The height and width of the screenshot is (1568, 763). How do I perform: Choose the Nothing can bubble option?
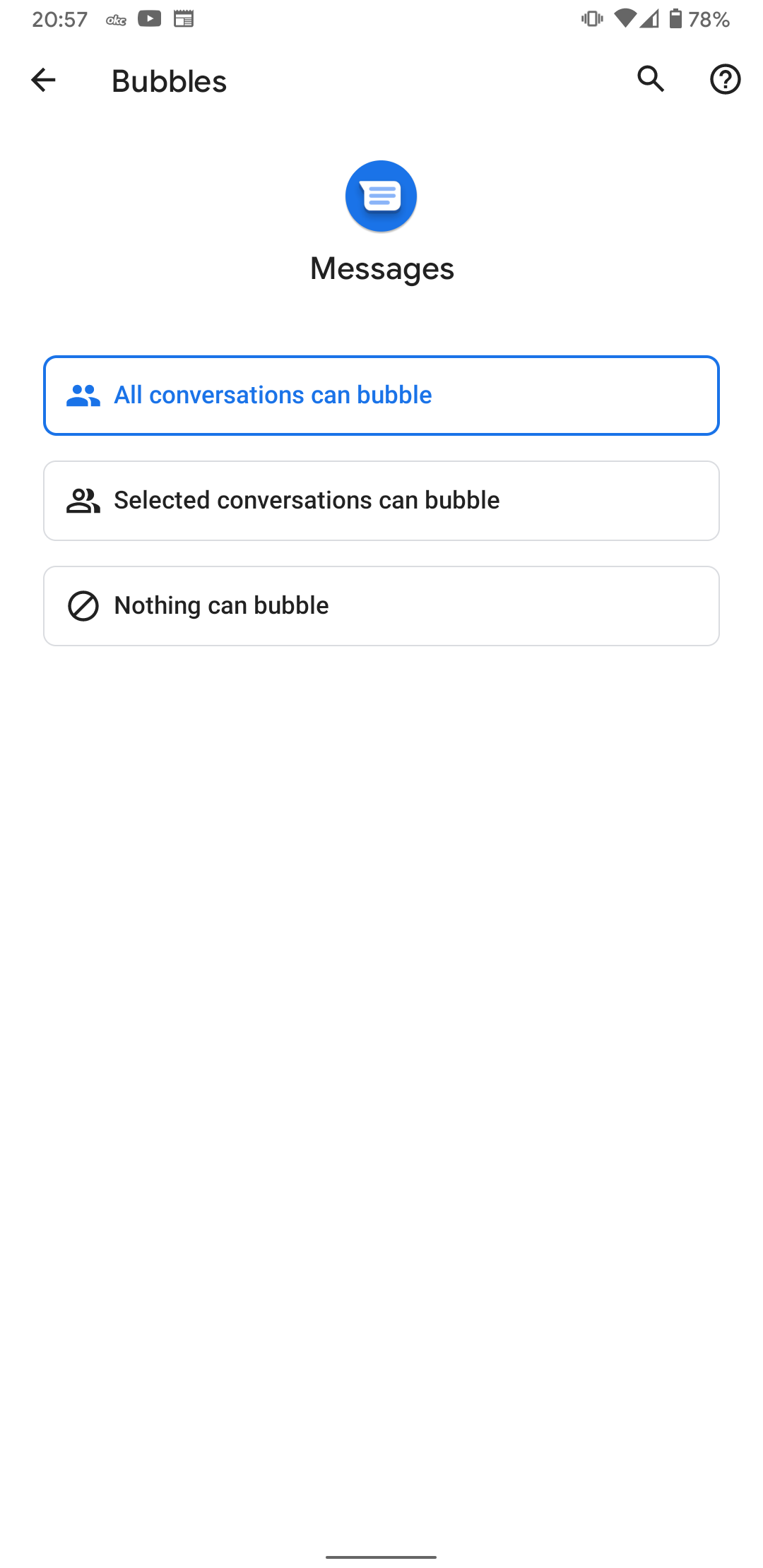point(381,605)
